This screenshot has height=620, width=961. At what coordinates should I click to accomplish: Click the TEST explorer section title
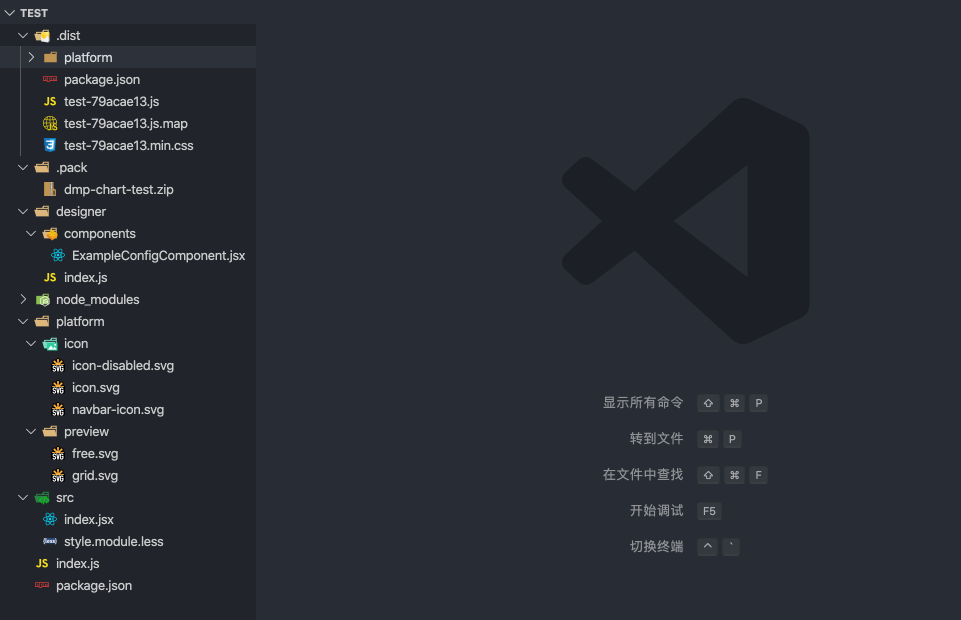coord(34,13)
